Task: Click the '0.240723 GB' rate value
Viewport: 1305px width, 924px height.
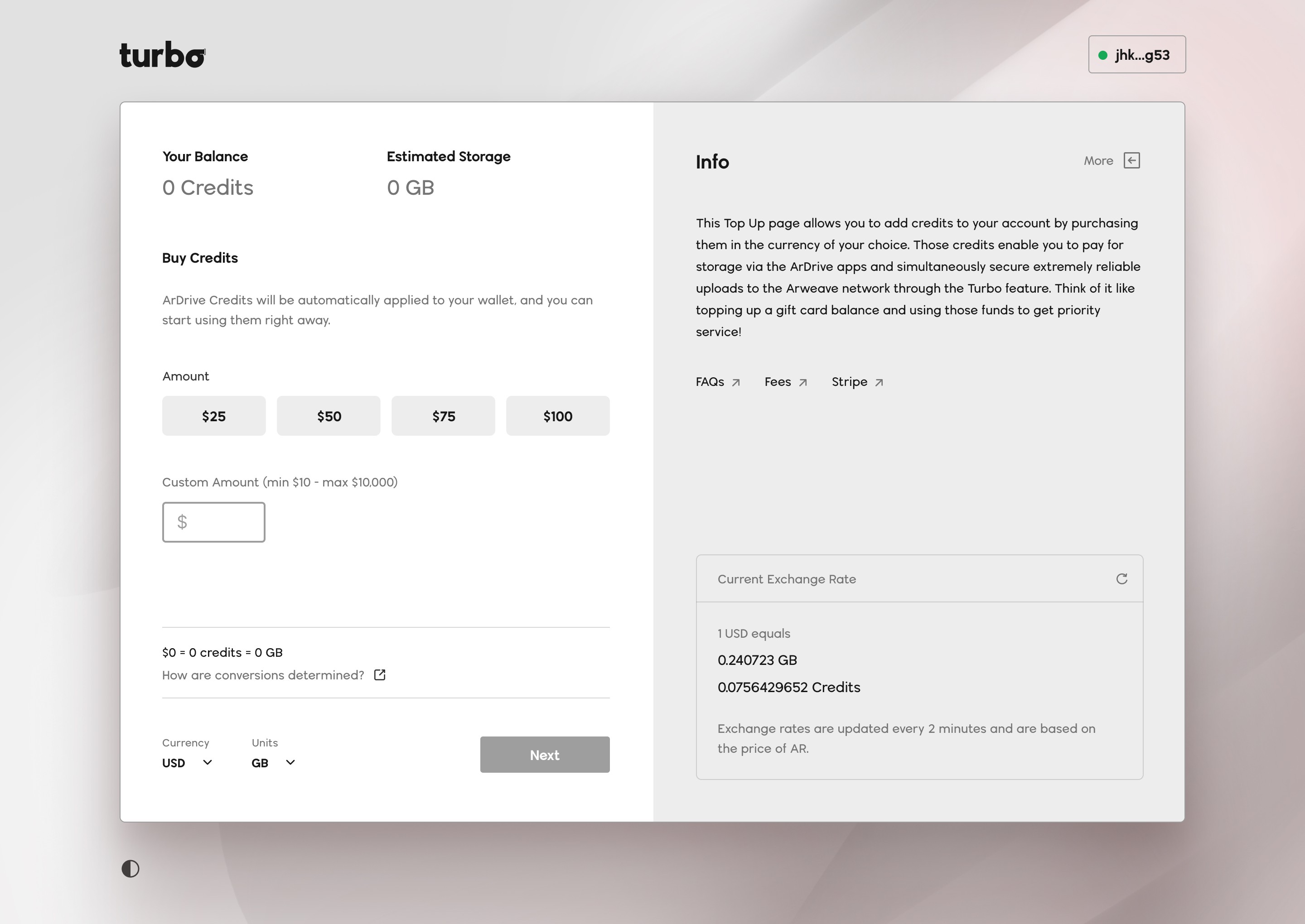Action: 757,660
